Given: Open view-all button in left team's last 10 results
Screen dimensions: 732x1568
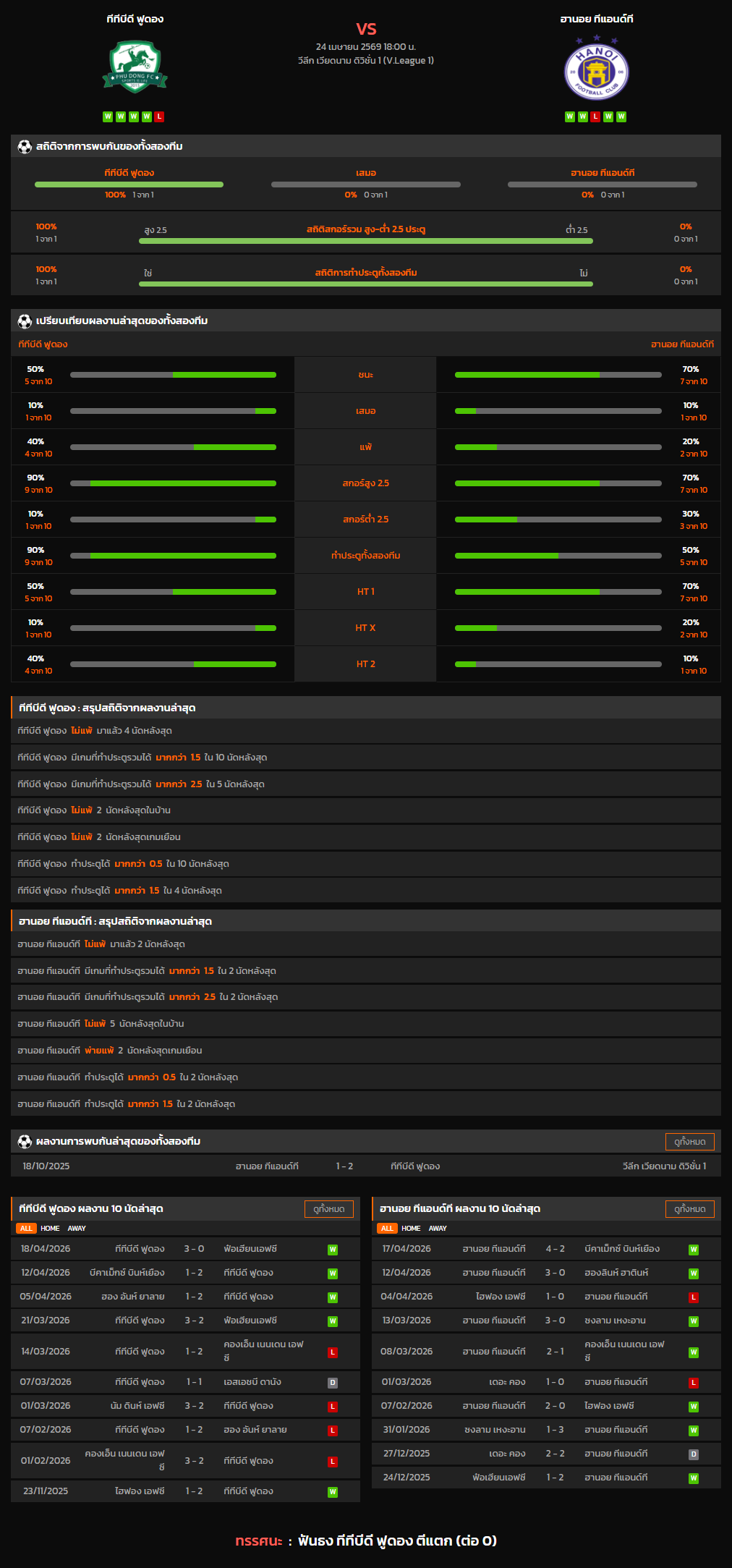Looking at the screenshot, I should (x=328, y=1209).
